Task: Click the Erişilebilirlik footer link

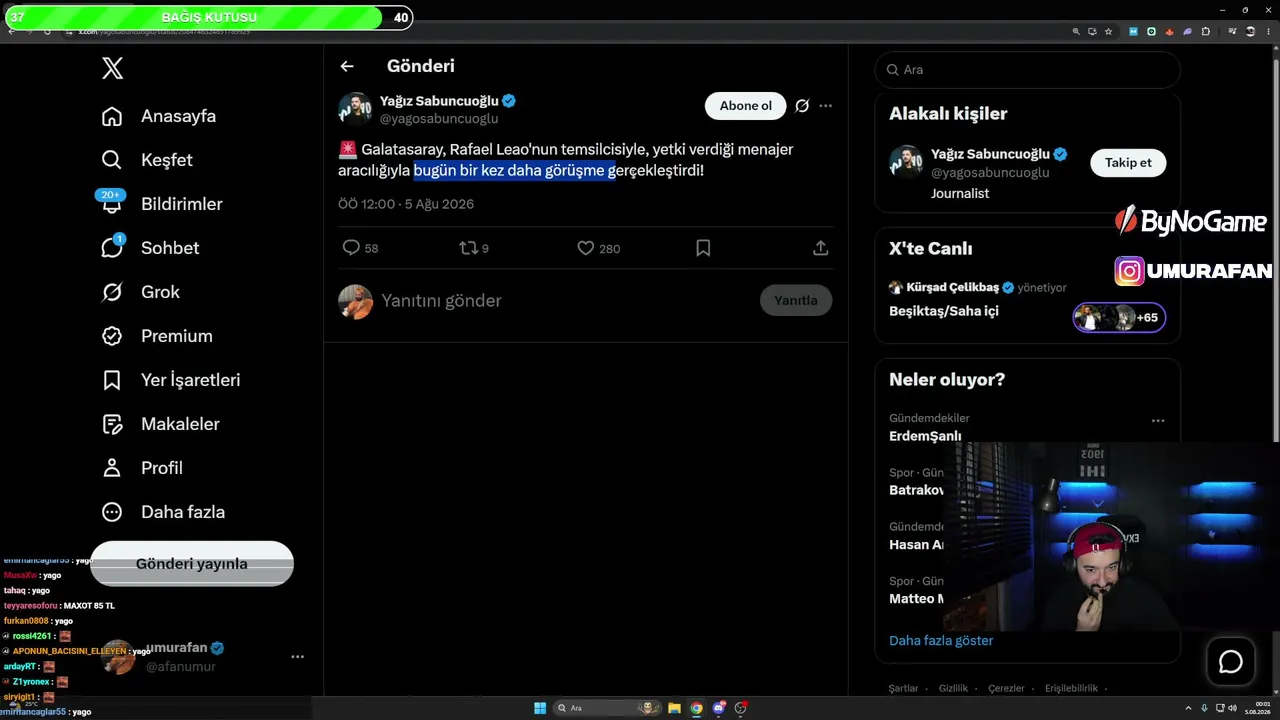Action: [x=1071, y=688]
